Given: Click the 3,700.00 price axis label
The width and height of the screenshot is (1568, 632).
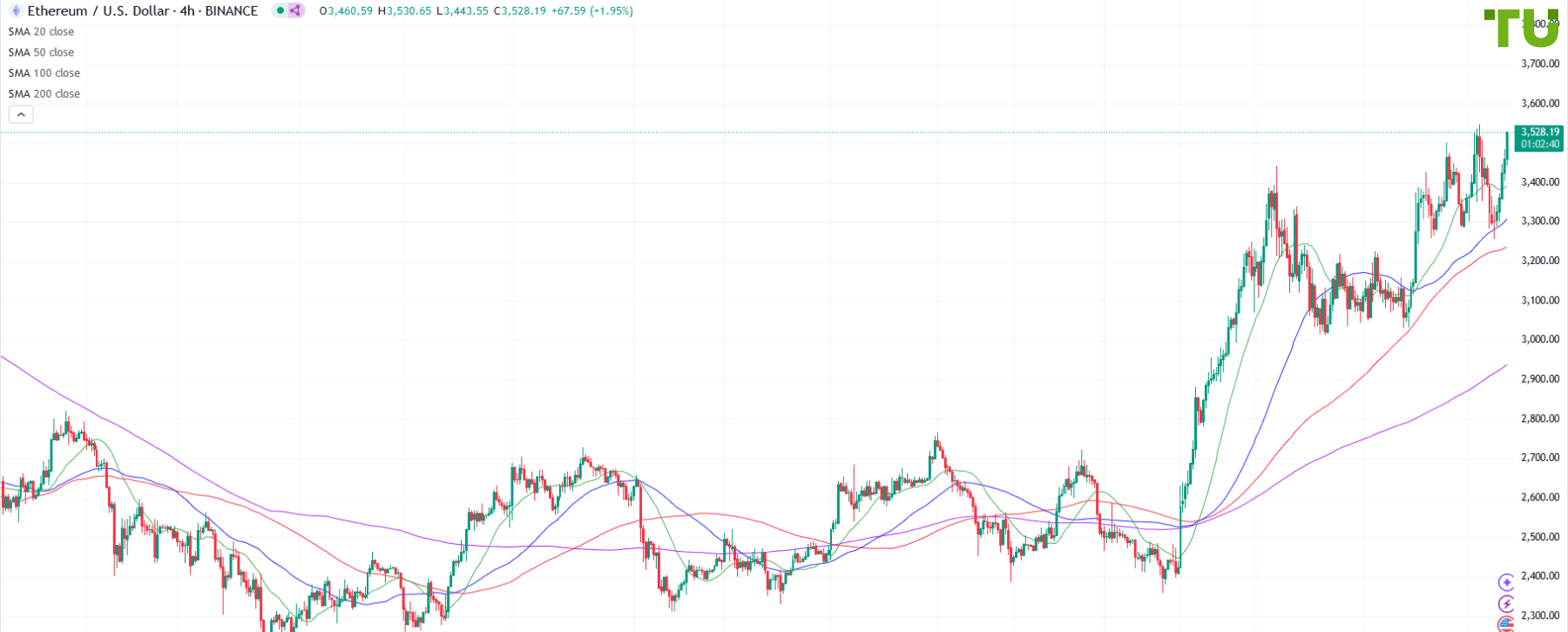Looking at the screenshot, I should point(1540,64).
